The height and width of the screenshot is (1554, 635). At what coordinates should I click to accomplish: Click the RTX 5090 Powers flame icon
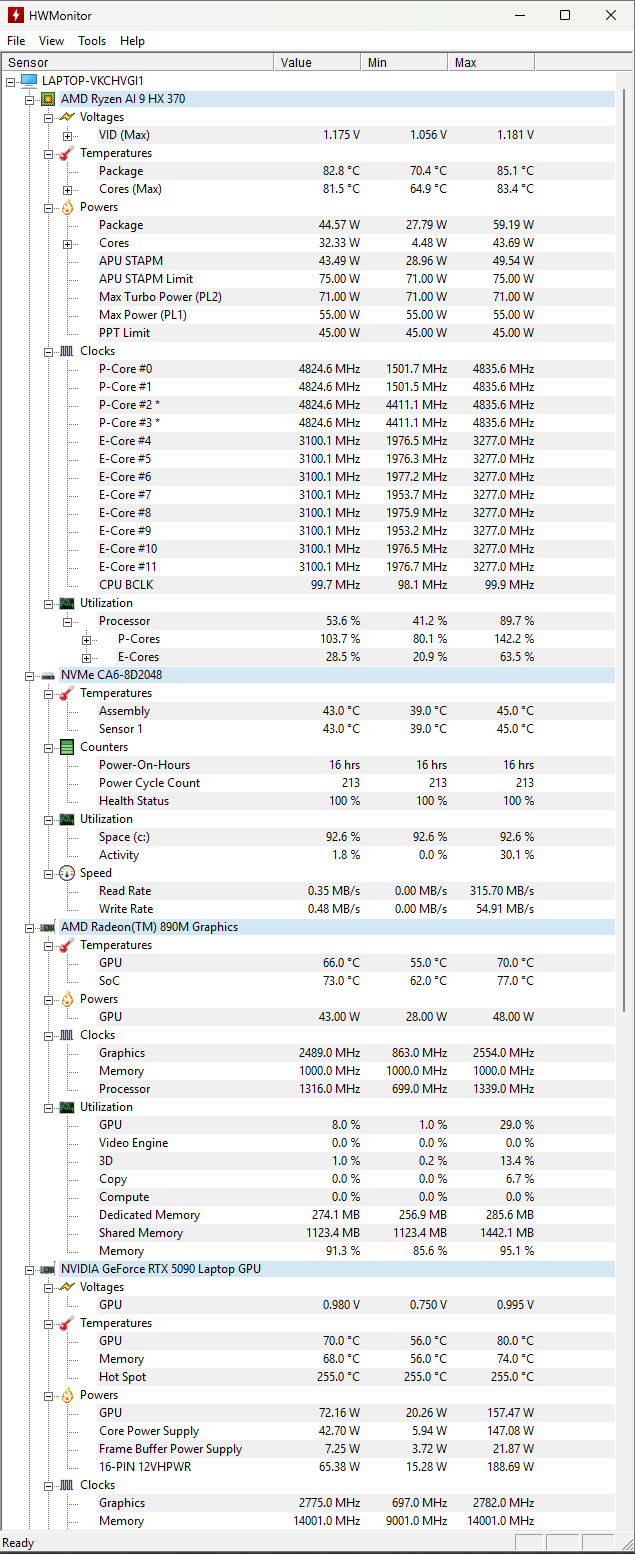tap(67, 1395)
